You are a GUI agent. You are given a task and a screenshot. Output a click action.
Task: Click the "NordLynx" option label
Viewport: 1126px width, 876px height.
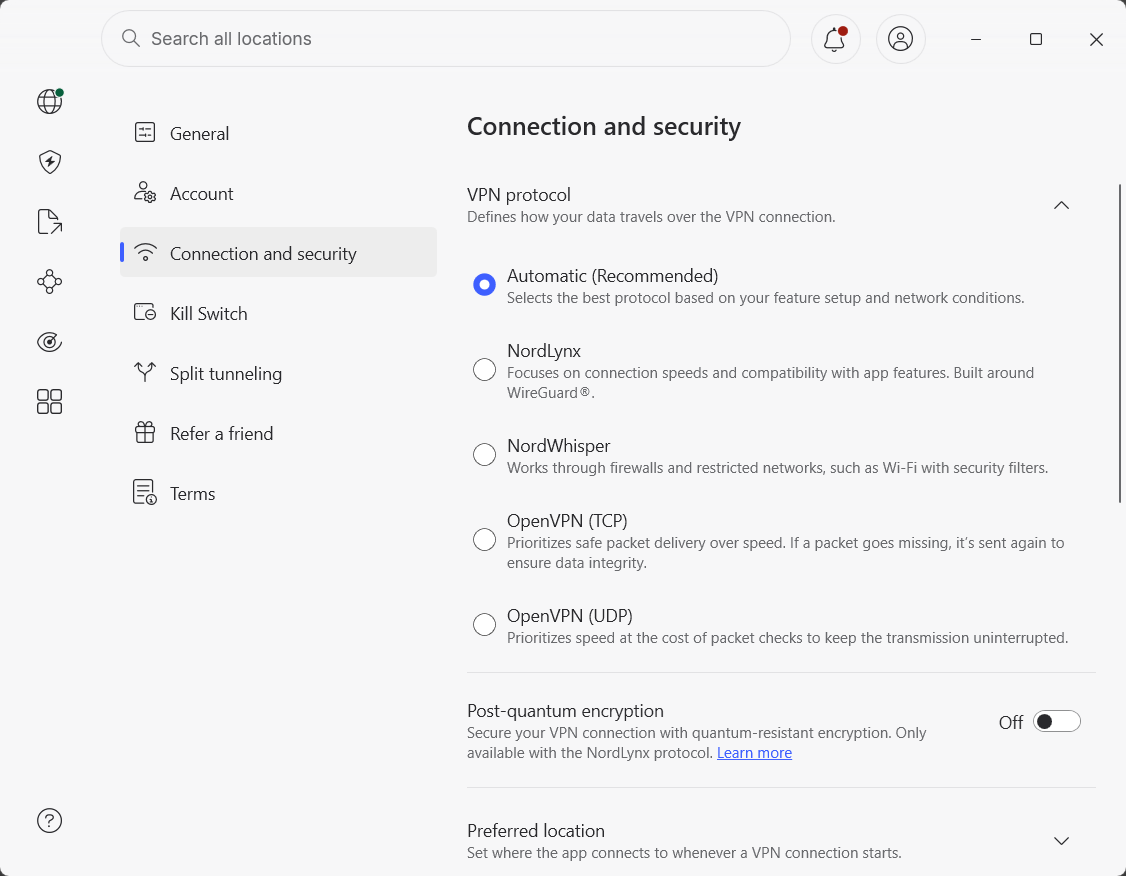tap(544, 351)
